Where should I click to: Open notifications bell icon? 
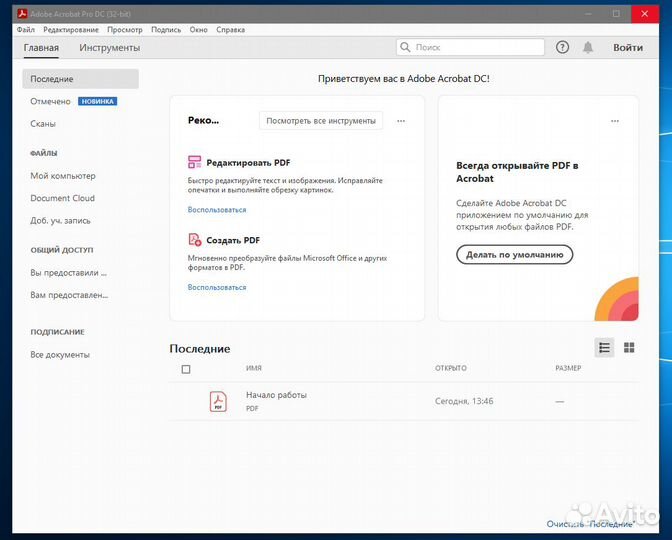point(588,47)
